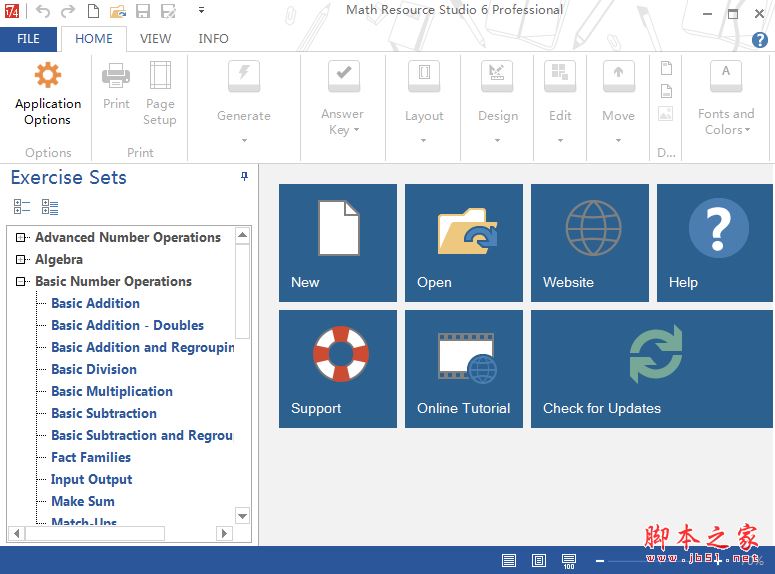Click the Save As icon in title bar
The height and width of the screenshot is (574, 775).
pyautogui.click(x=168, y=11)
